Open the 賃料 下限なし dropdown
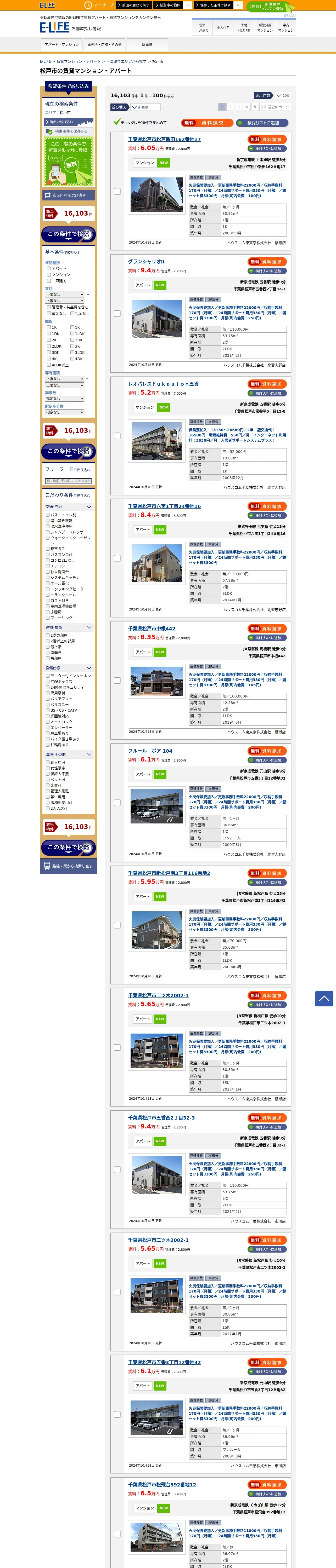Screen dimensions: 336x1568 (65, 294)
